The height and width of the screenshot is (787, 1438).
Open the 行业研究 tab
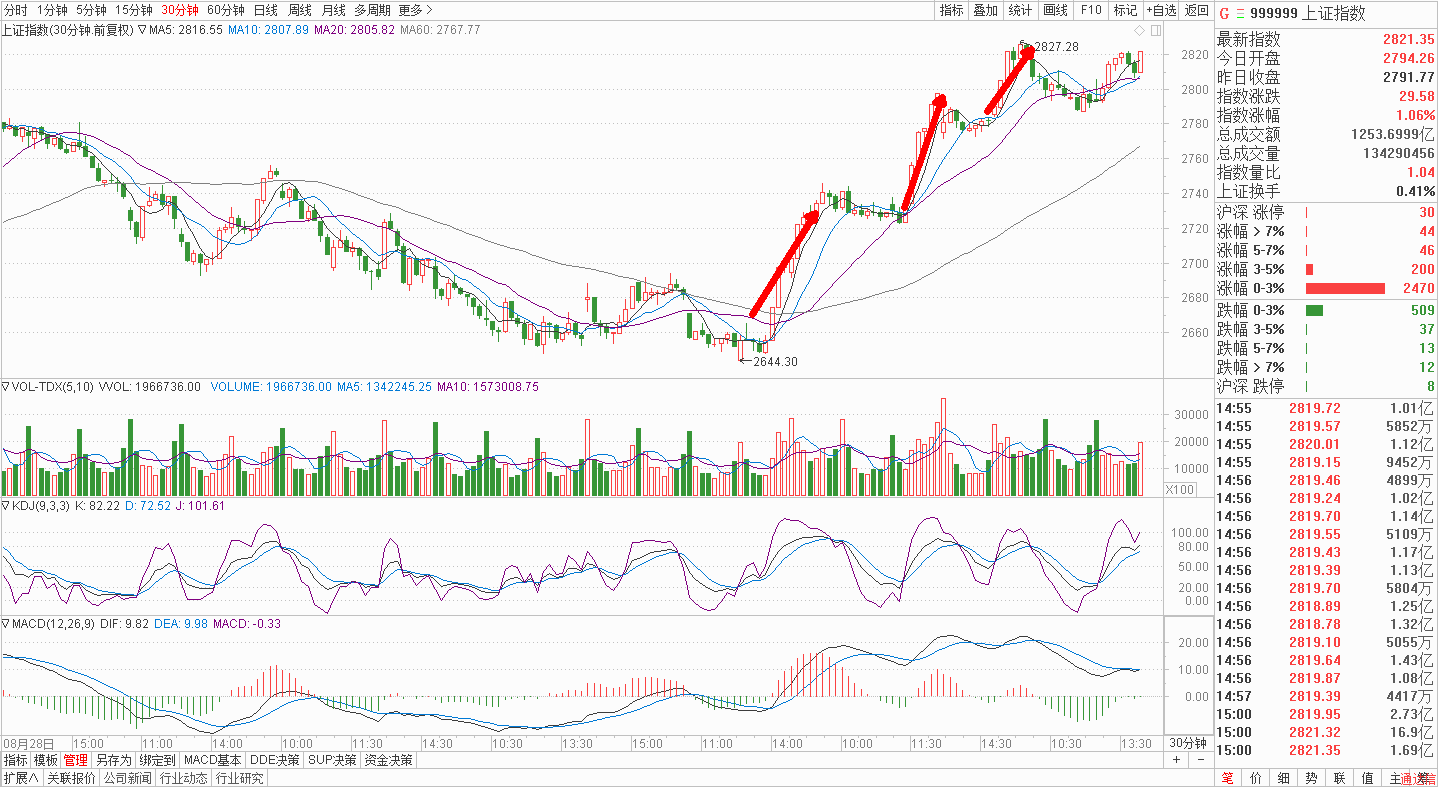(240, 778)
